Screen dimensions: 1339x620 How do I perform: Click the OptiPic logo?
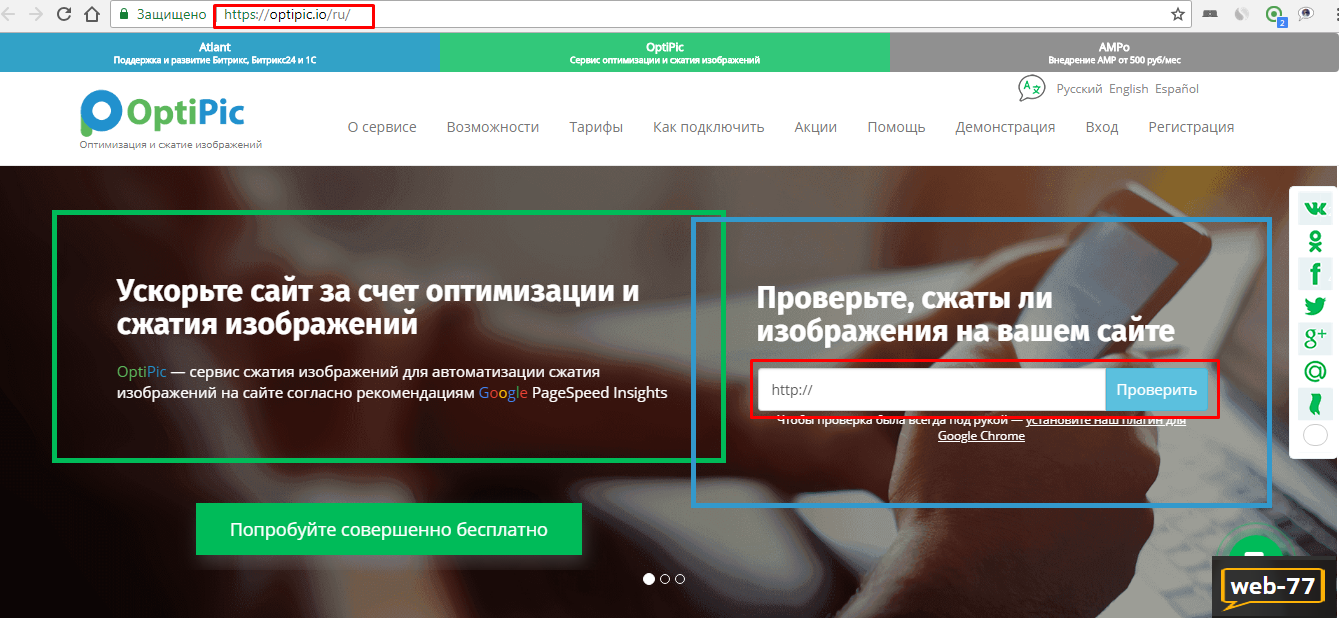coord(162,113)
